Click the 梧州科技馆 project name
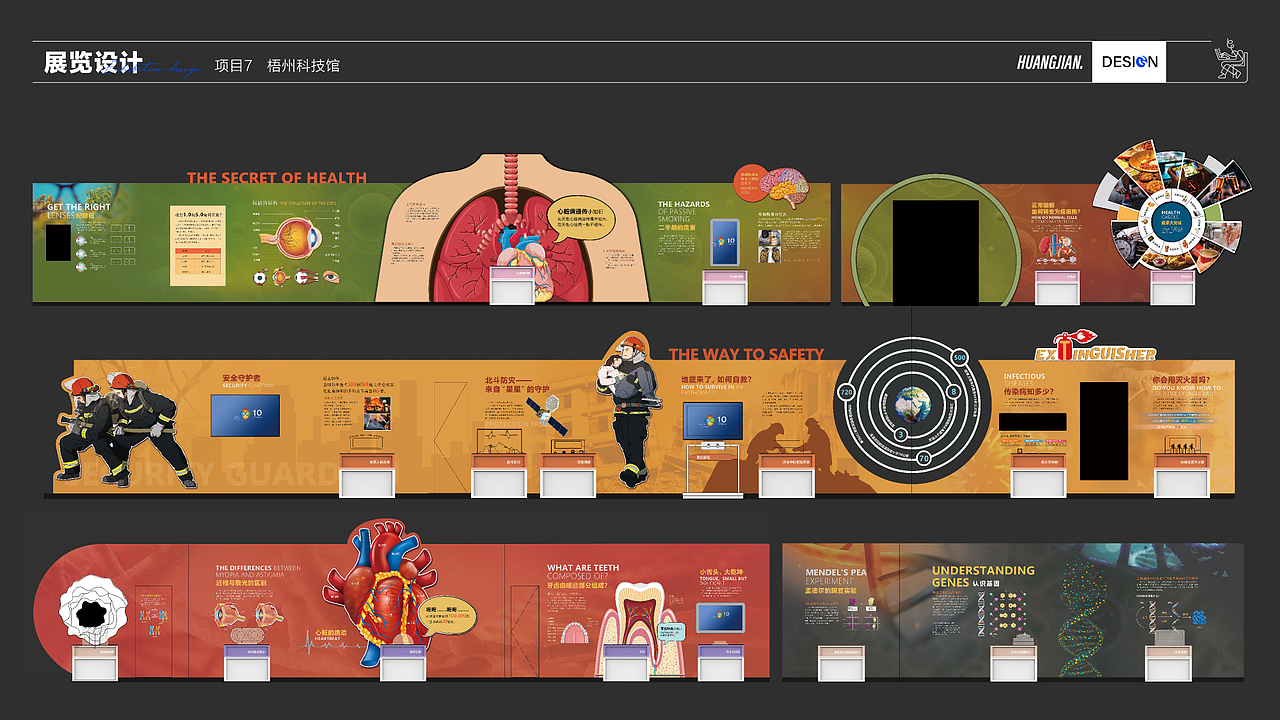 (x=303, y=65)
